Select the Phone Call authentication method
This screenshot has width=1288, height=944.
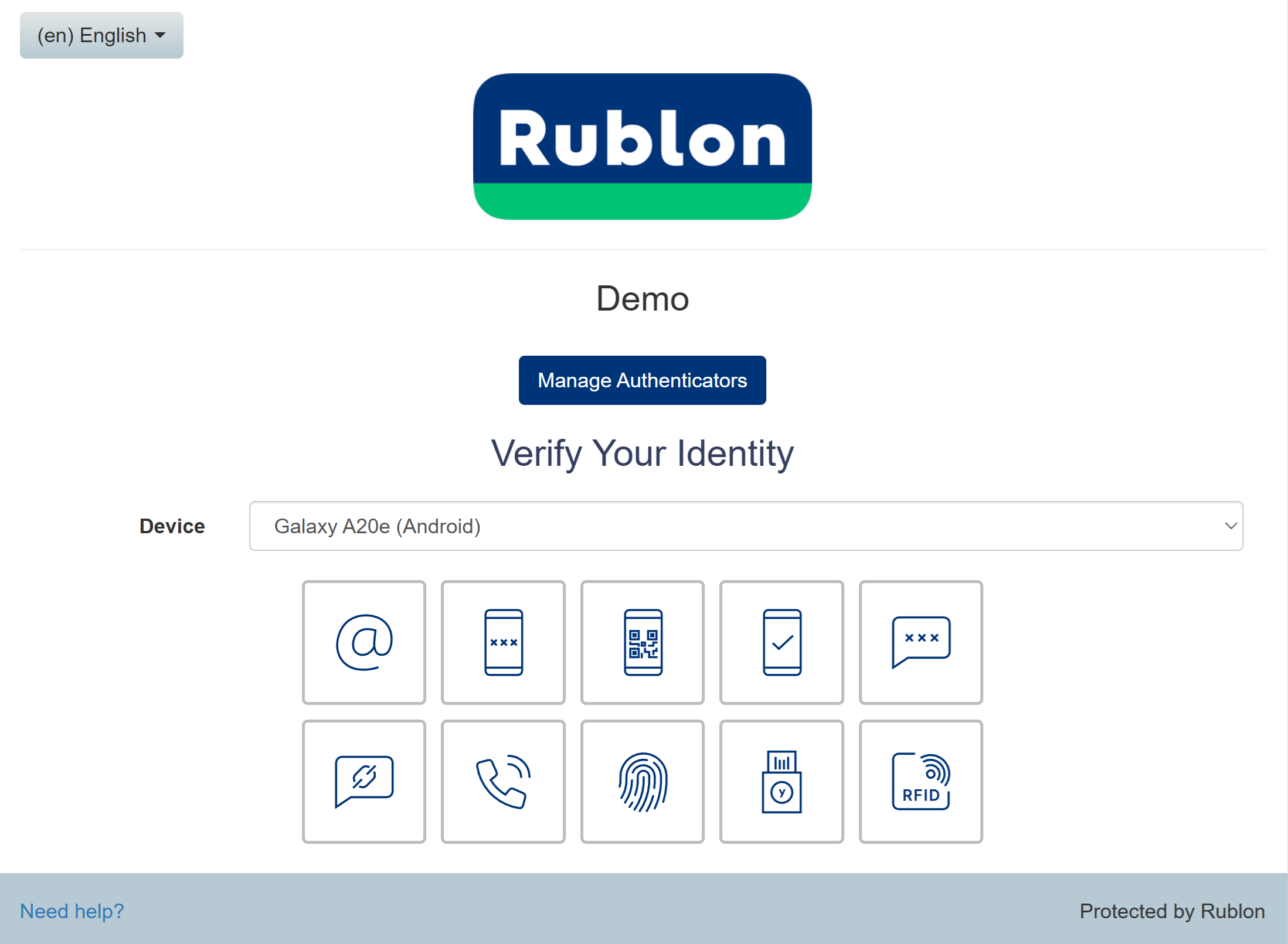point(503,781)
